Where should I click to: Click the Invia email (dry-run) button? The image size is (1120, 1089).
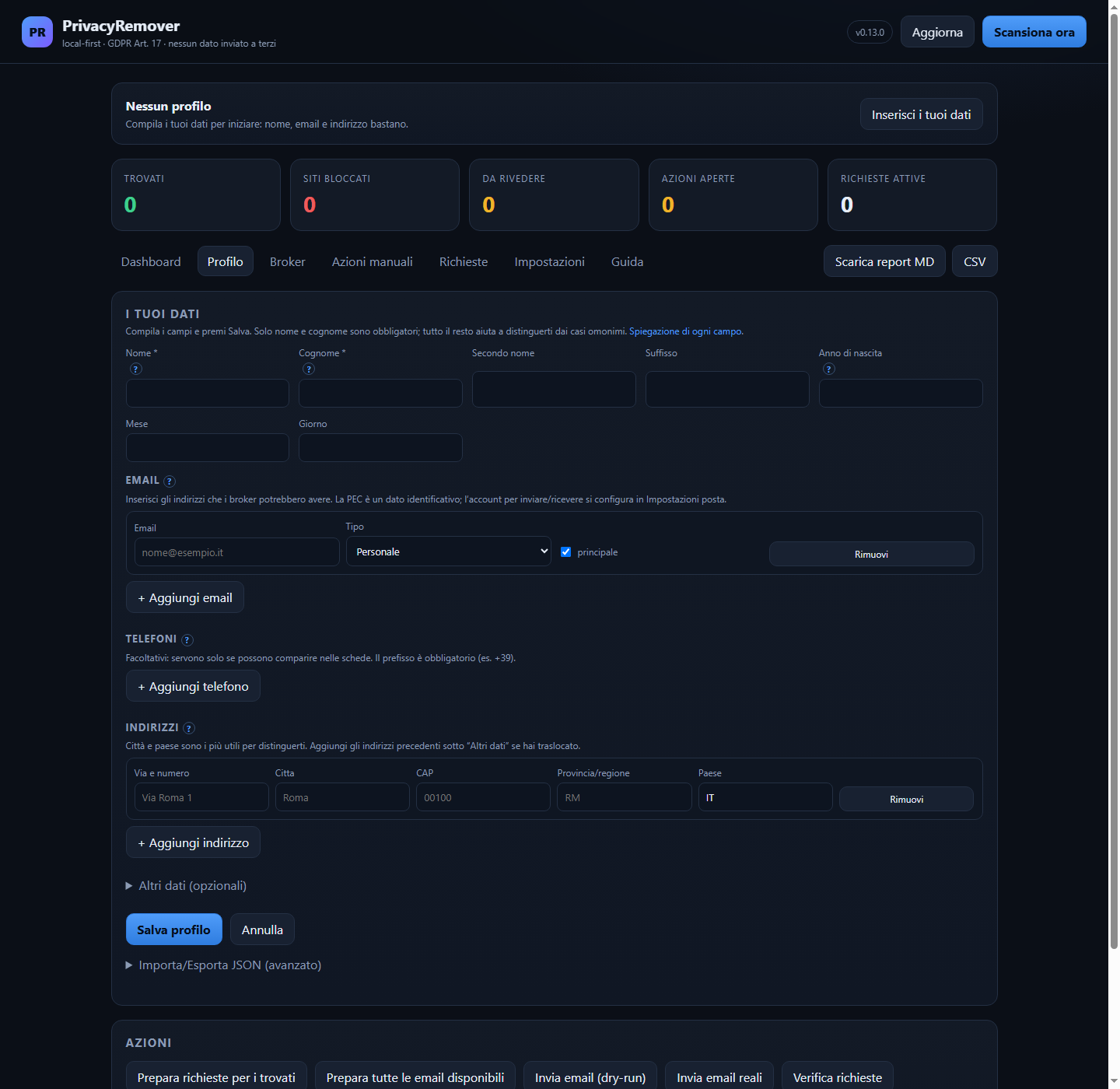coord(590,1077)
